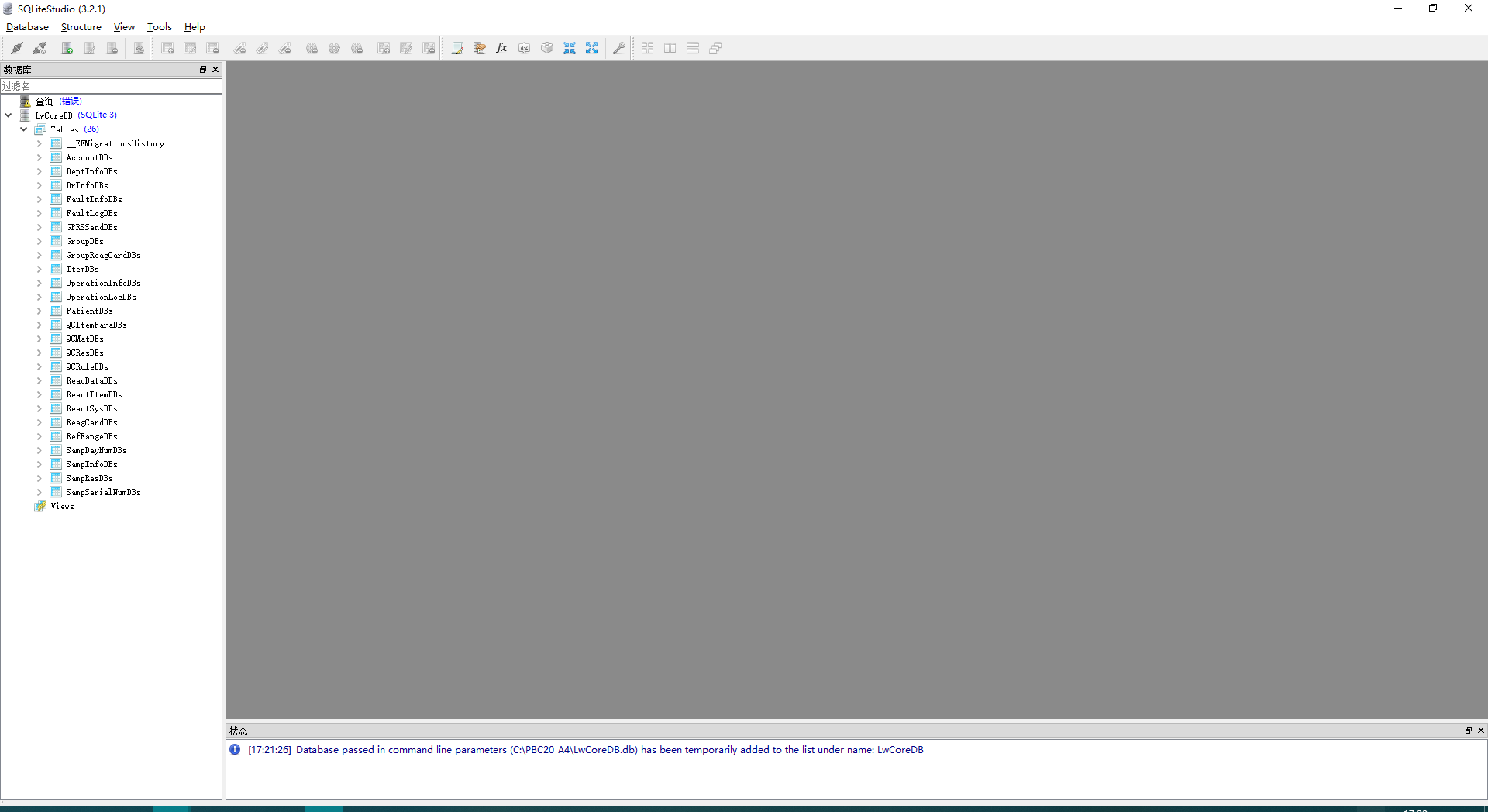Expand the DeptInfoDBs table node
The image size is (1488, 812).
(x=40, y=171)
